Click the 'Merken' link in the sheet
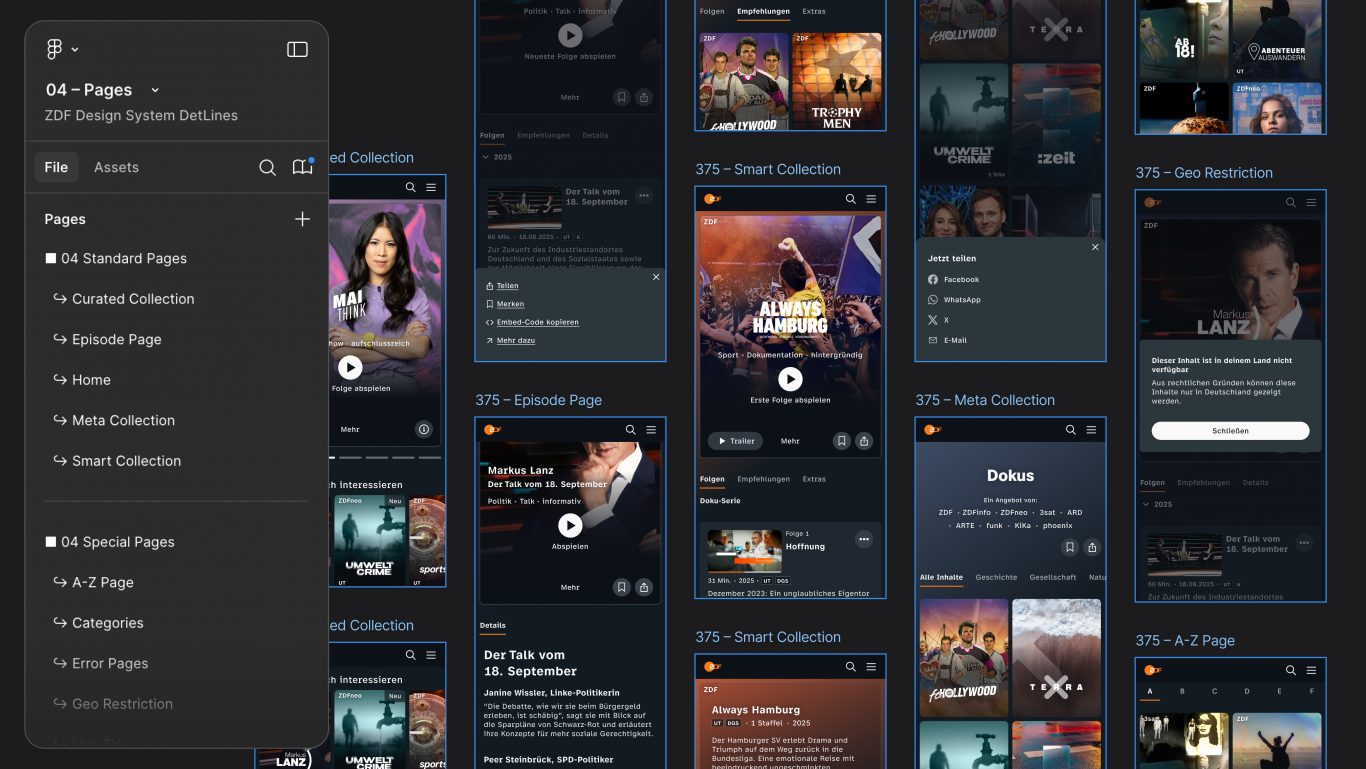Image resolution: width=1366 pixels, height=769 pixels. tap(505, 304)
